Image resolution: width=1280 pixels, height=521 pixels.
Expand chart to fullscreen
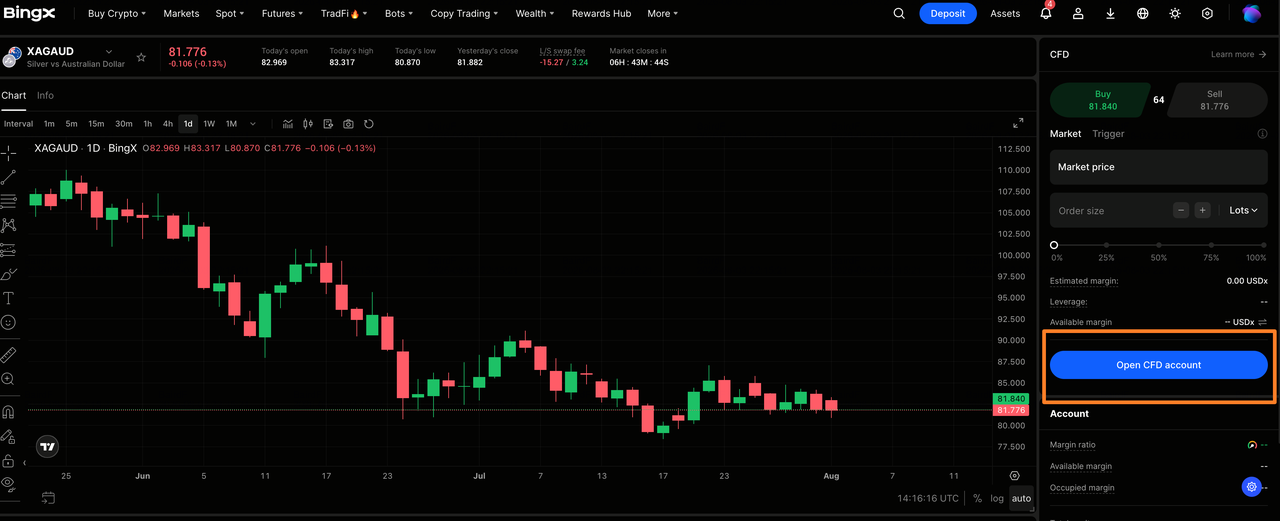(1018, 123)
